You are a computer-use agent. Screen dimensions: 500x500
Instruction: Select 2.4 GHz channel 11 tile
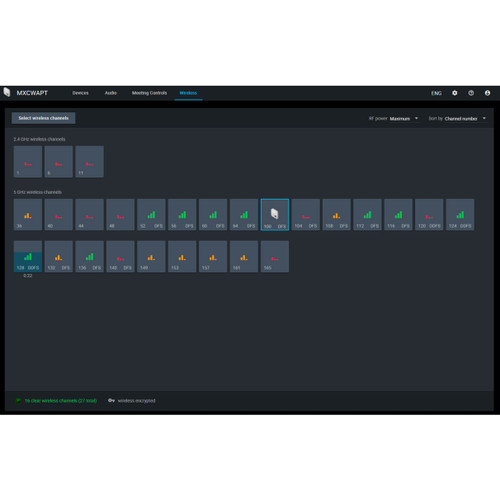[90, 161]
